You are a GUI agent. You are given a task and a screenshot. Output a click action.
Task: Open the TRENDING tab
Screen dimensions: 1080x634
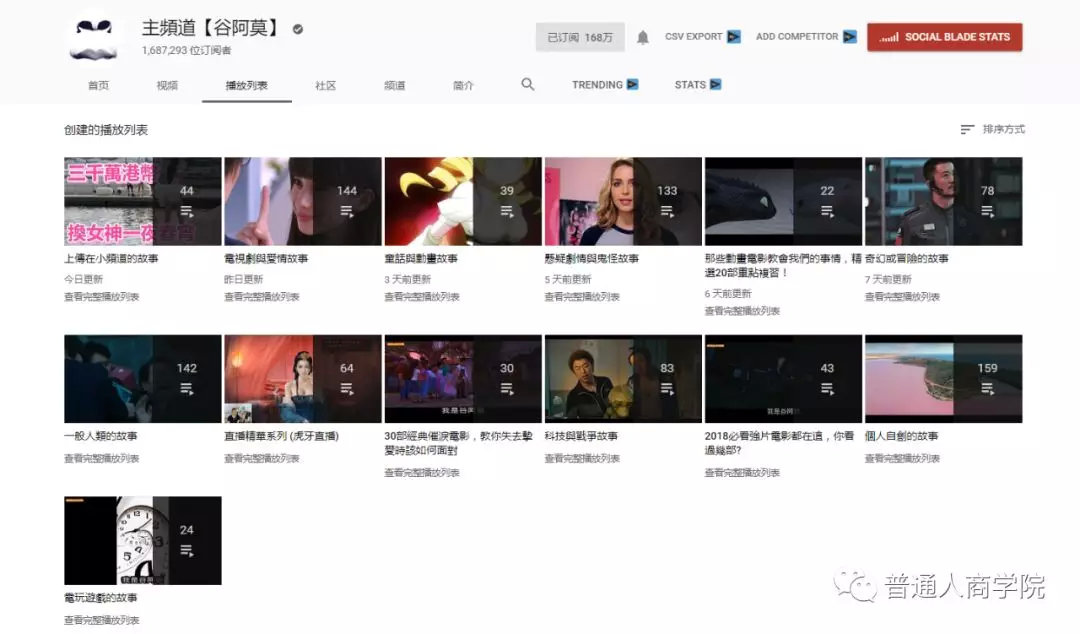605,85
